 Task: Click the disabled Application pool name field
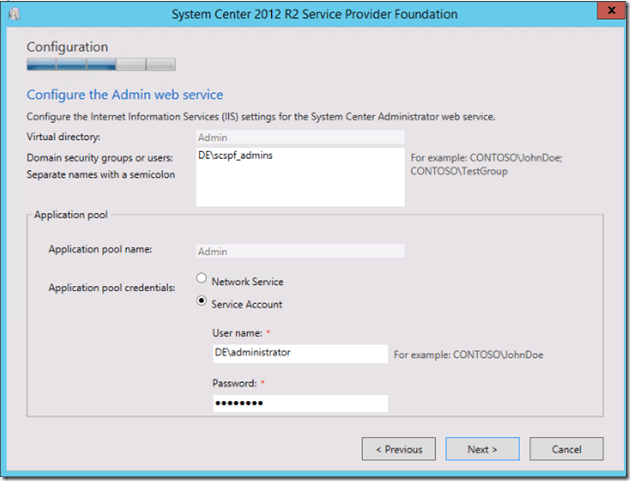pos(300,252)
